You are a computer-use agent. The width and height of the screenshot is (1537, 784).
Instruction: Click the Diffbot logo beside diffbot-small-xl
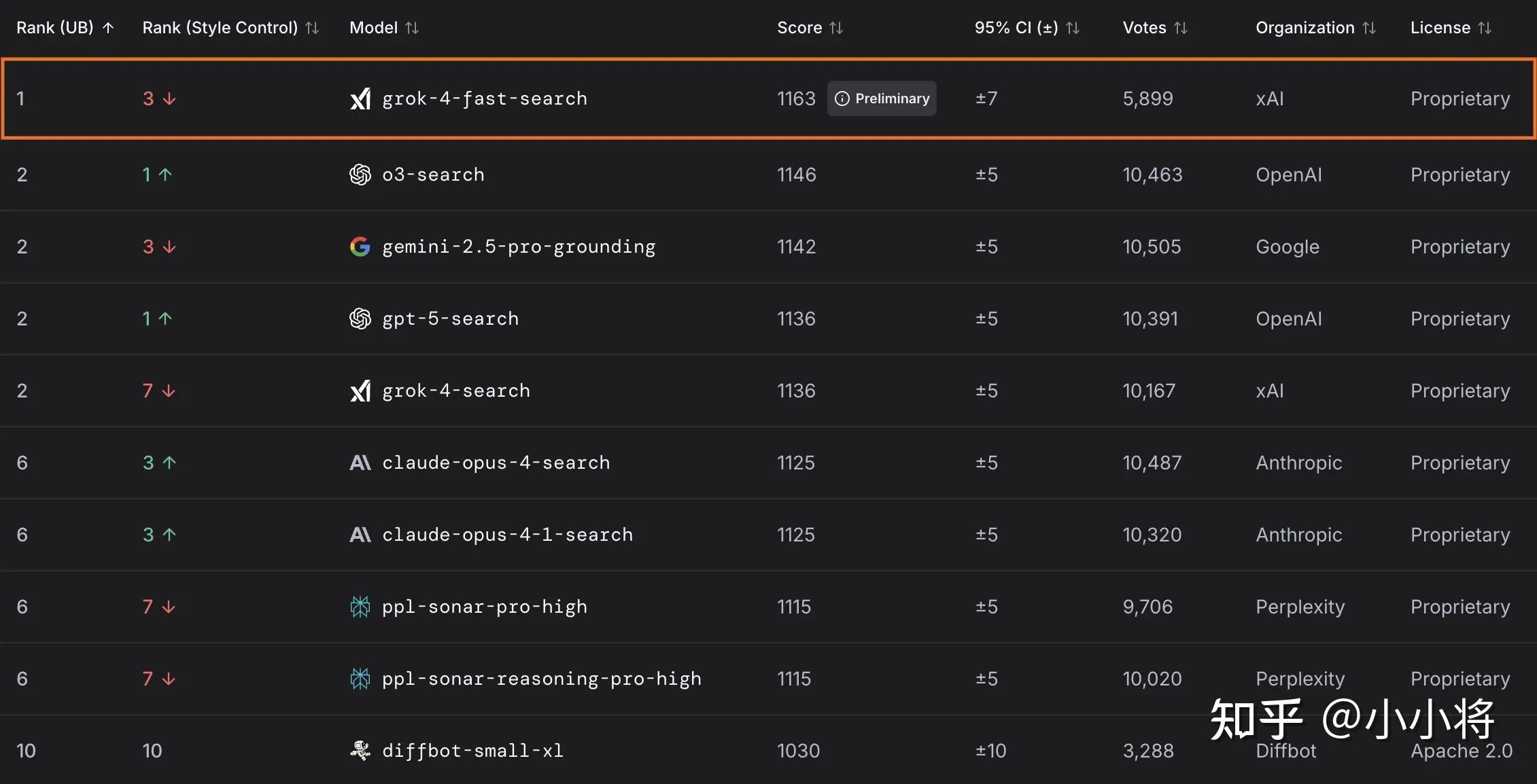(x=360, y=751)
